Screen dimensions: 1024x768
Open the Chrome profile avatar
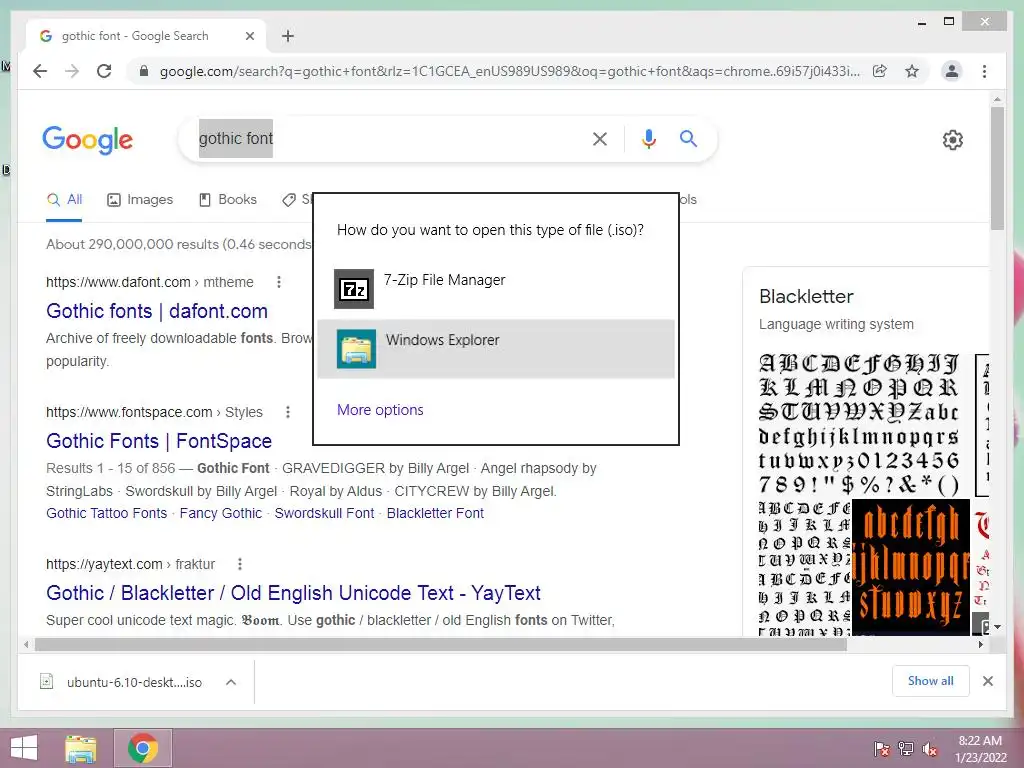point(952,71)
